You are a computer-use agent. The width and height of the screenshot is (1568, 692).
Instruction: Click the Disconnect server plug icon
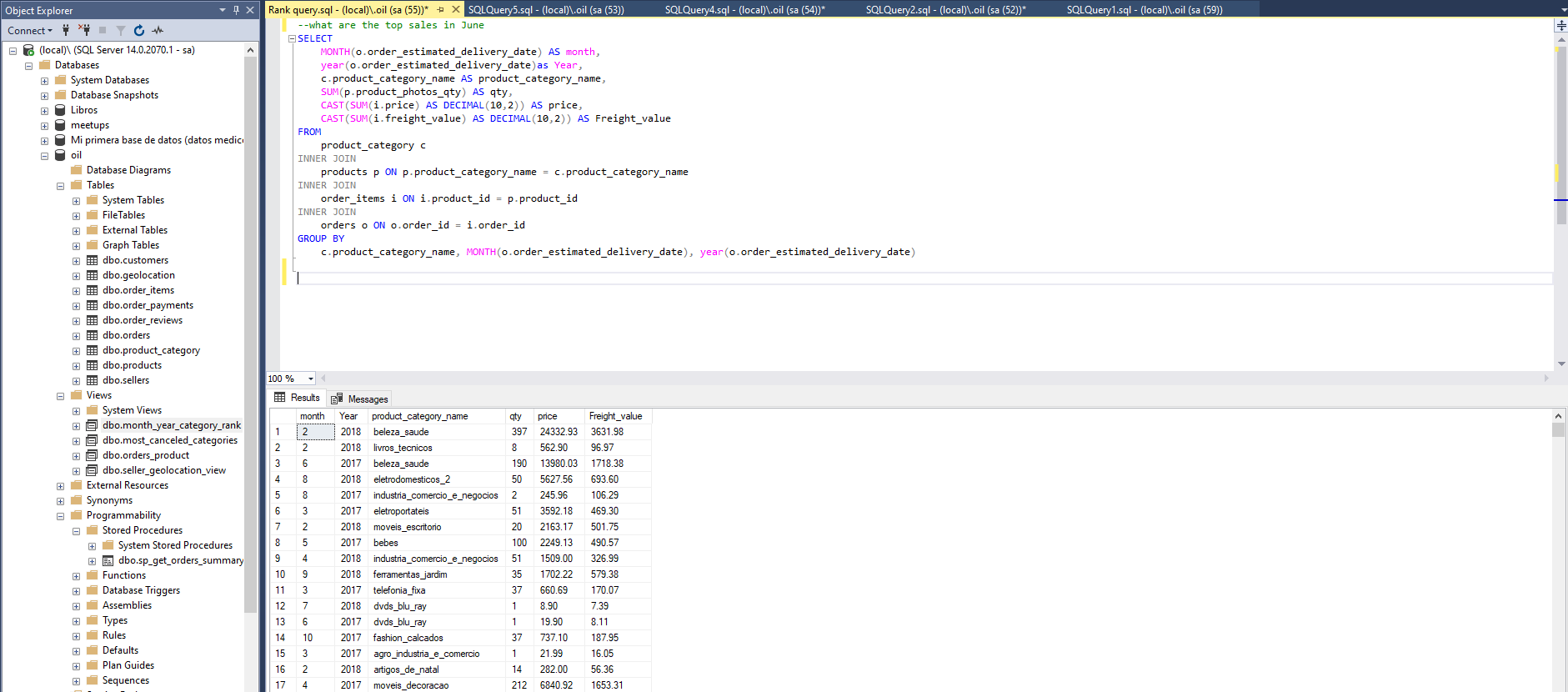tap(84, 30)
